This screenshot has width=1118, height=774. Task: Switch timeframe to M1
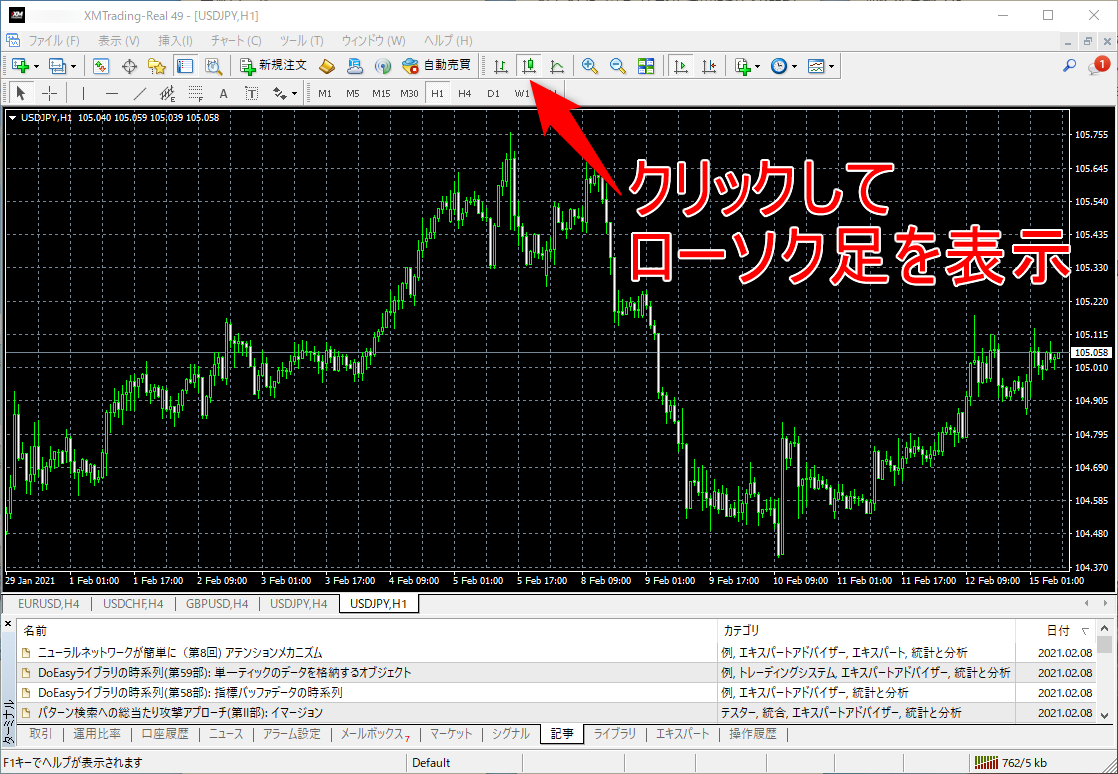(325, 93)
